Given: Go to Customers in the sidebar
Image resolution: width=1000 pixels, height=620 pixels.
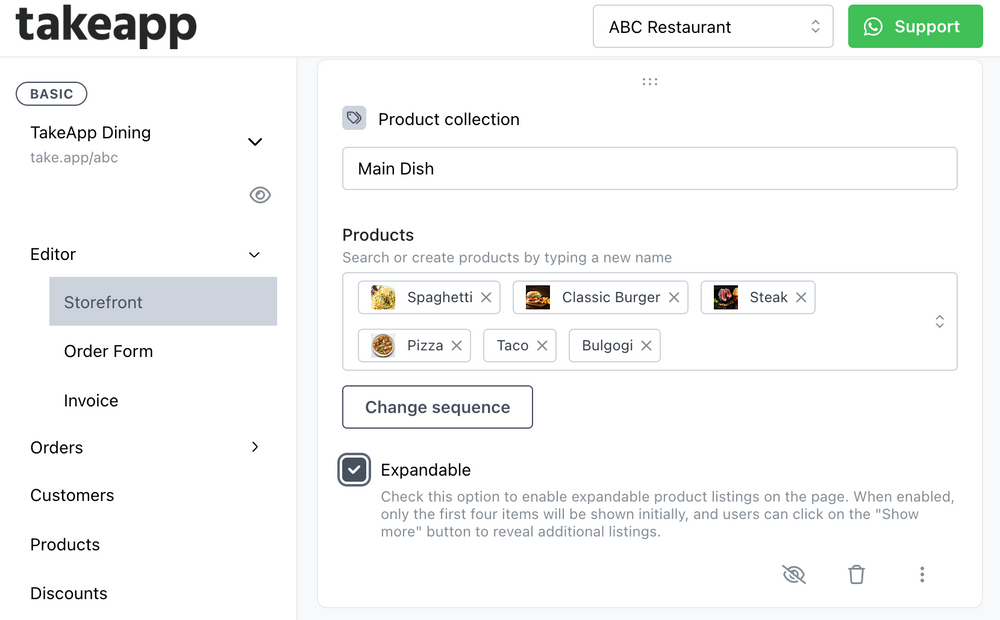Looking at the screenshot, I should (72, 495).
